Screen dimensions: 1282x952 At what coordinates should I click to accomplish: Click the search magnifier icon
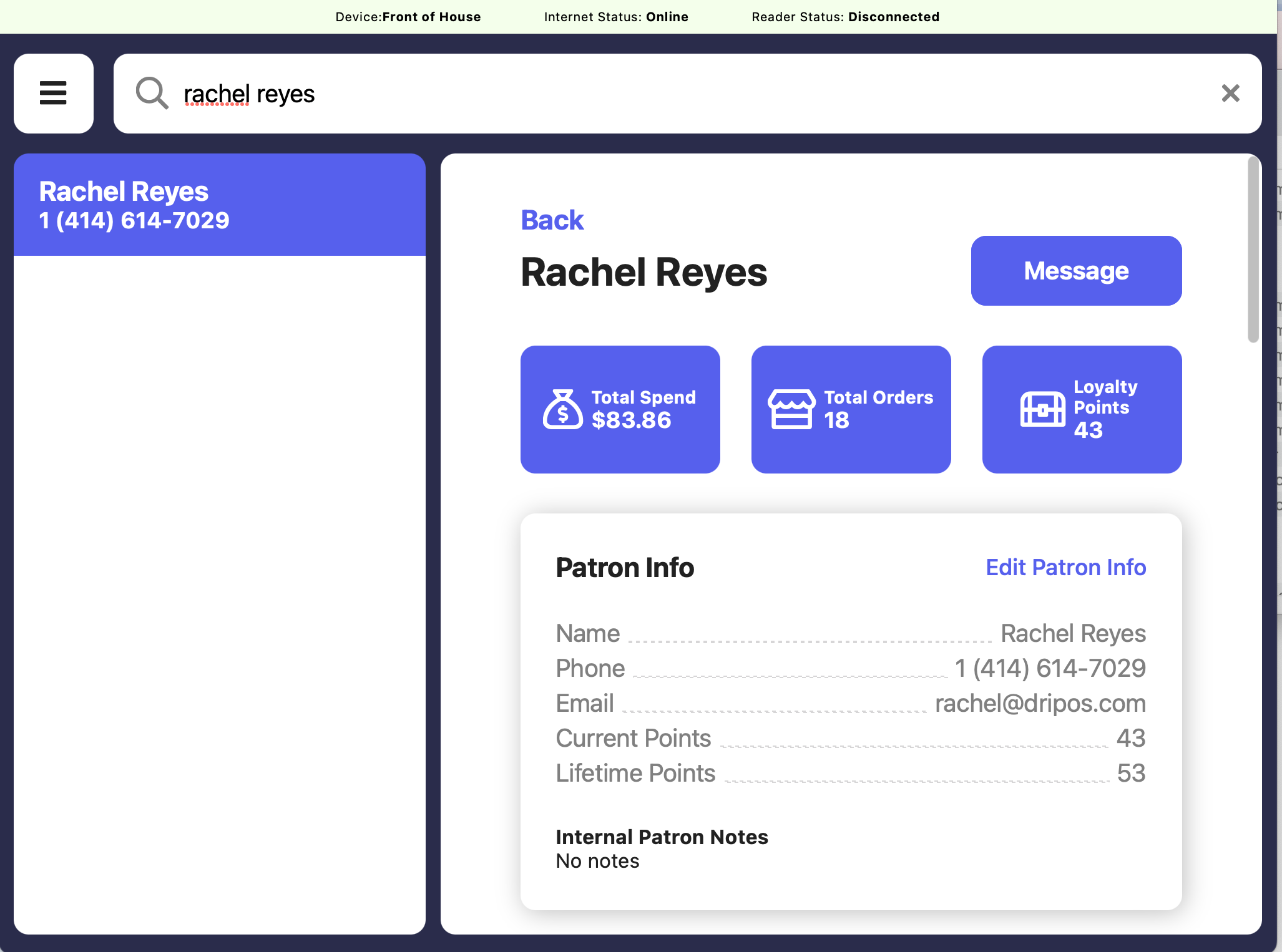click(152, 94)
